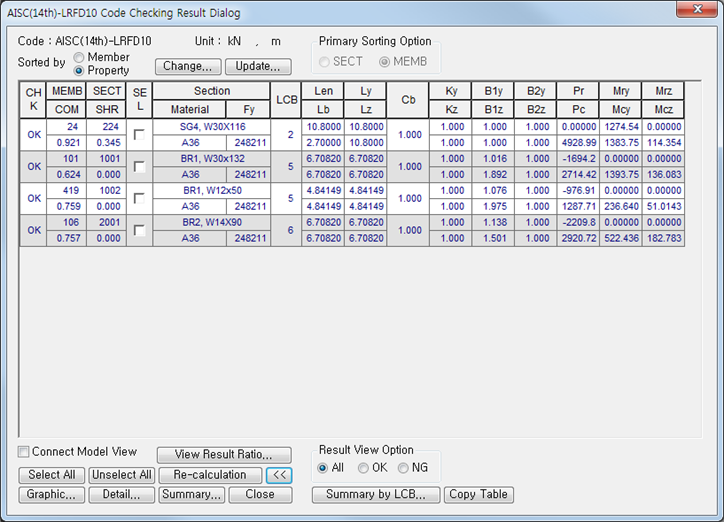Click the SECT column header
Viewport: 724px width, 522px height.
click(107, 91)
